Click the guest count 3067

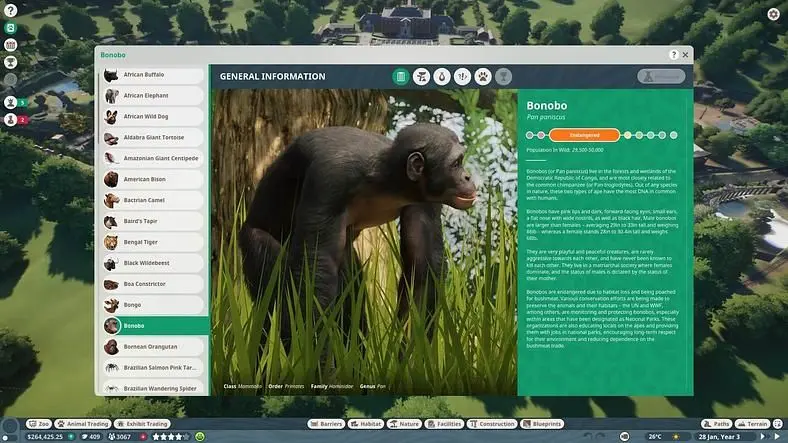tap(120, 437)
